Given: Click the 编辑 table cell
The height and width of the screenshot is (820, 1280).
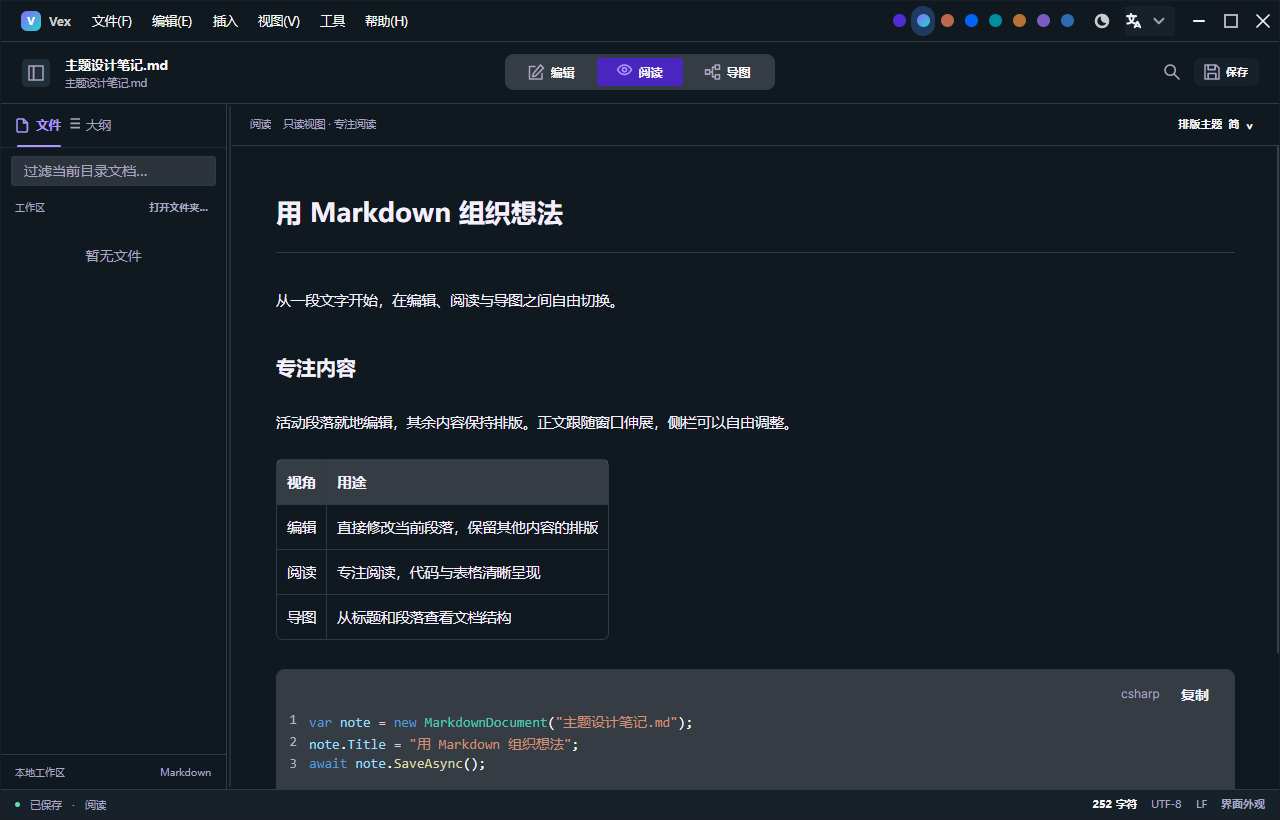Looking at the screenshot, I should (301, 527).
